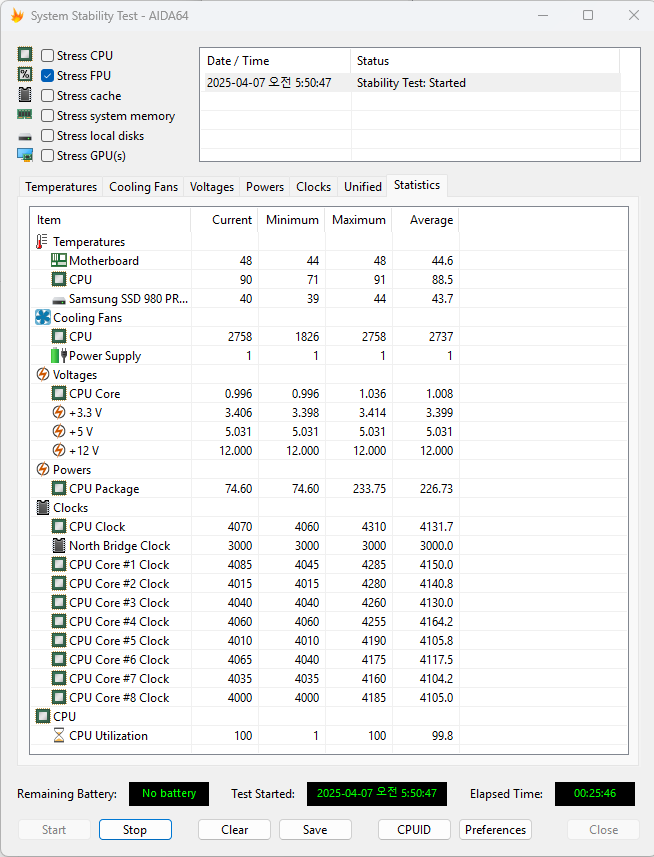This screenshot has height=857, width=654.
Task: Click the North Bridge Clock icon
Action: click(x=59, y=545)
